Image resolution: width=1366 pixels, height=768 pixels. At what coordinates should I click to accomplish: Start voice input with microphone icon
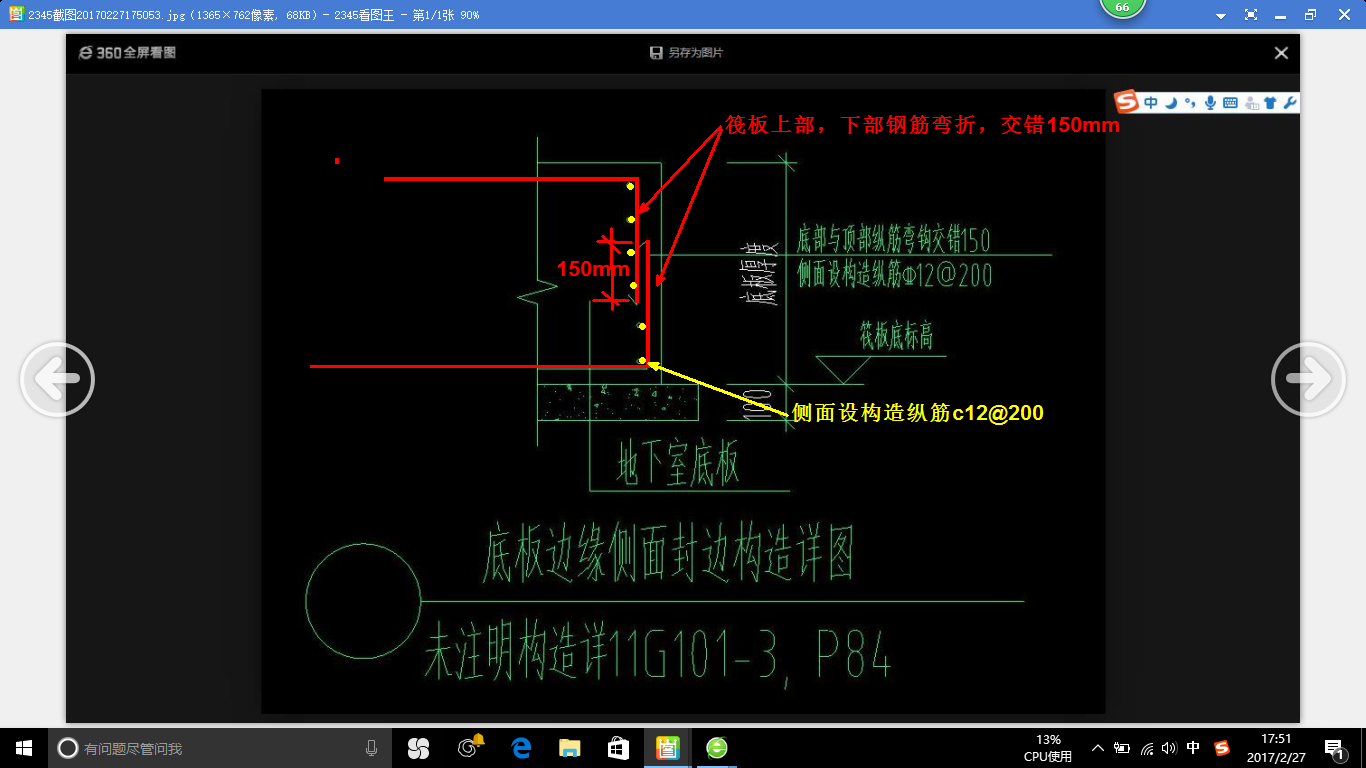(x=1210, y=102)
